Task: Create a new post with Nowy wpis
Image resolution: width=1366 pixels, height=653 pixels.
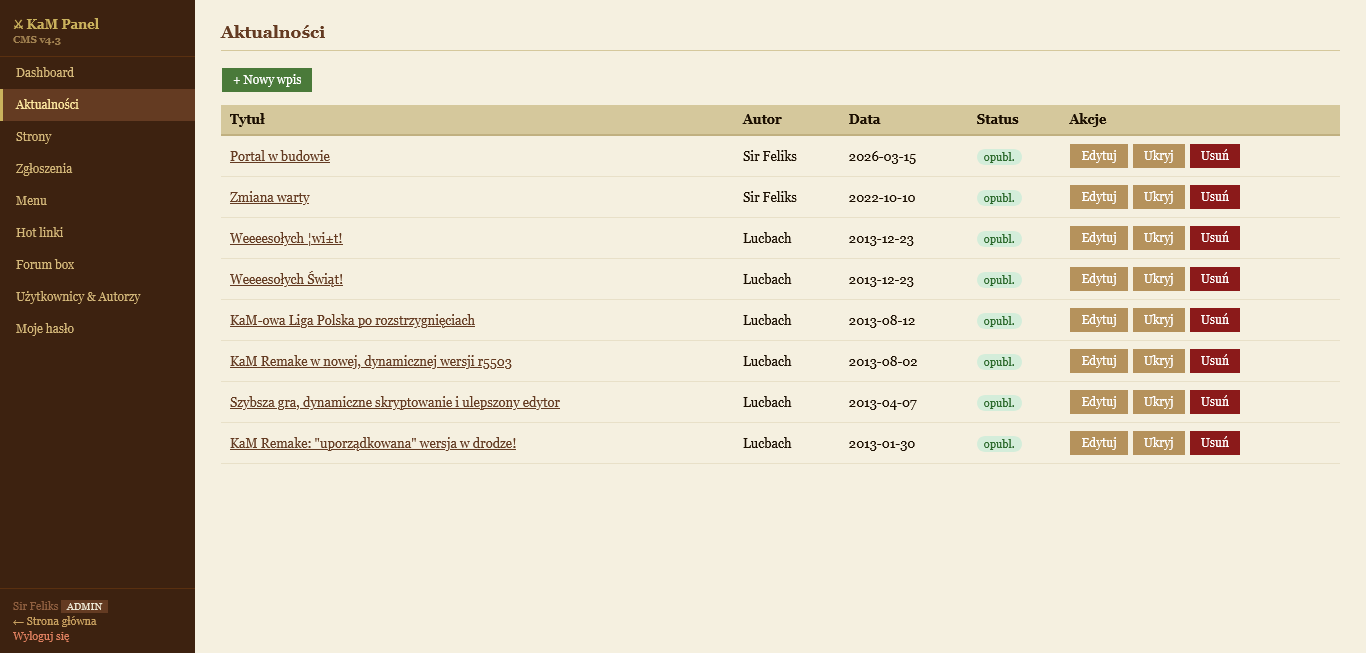Action: (x=267, y=80)
